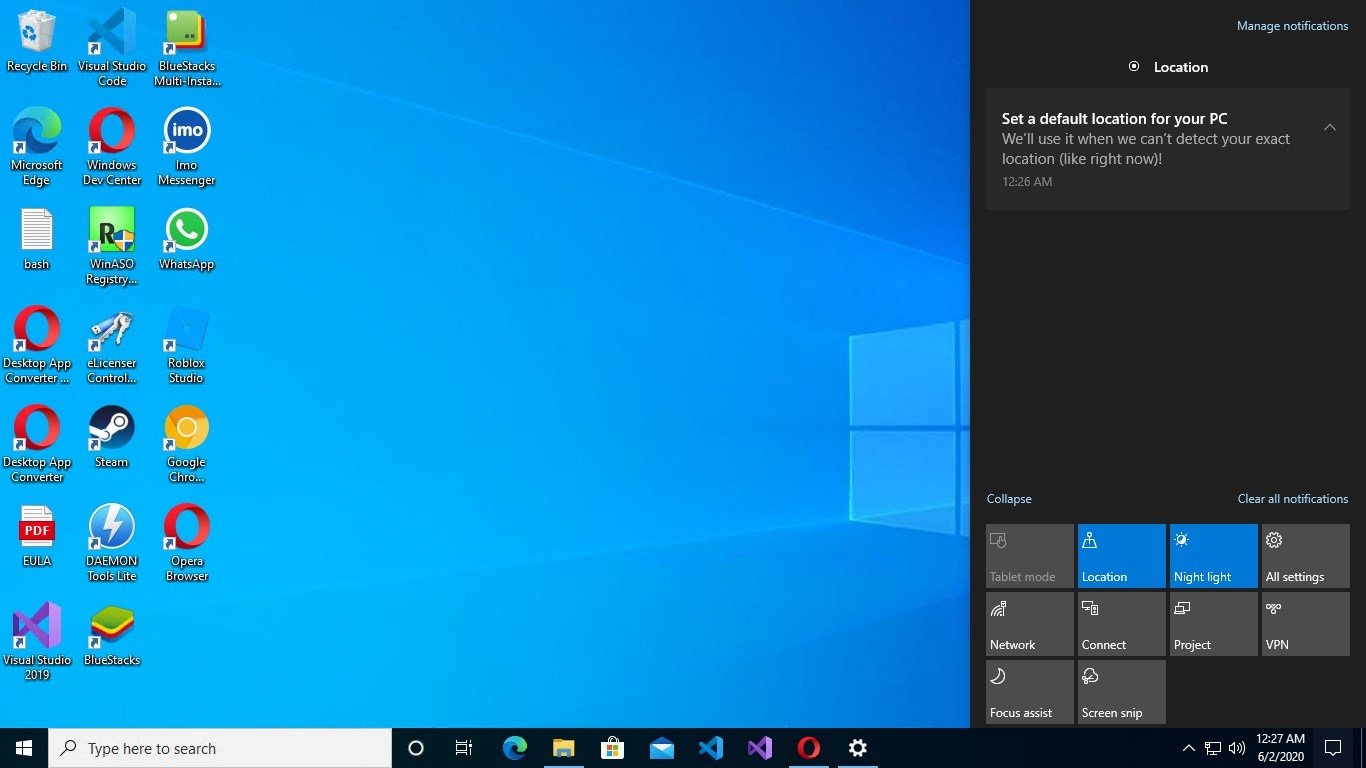Open Cortana circle icon on taskbar

coord(416,748)
